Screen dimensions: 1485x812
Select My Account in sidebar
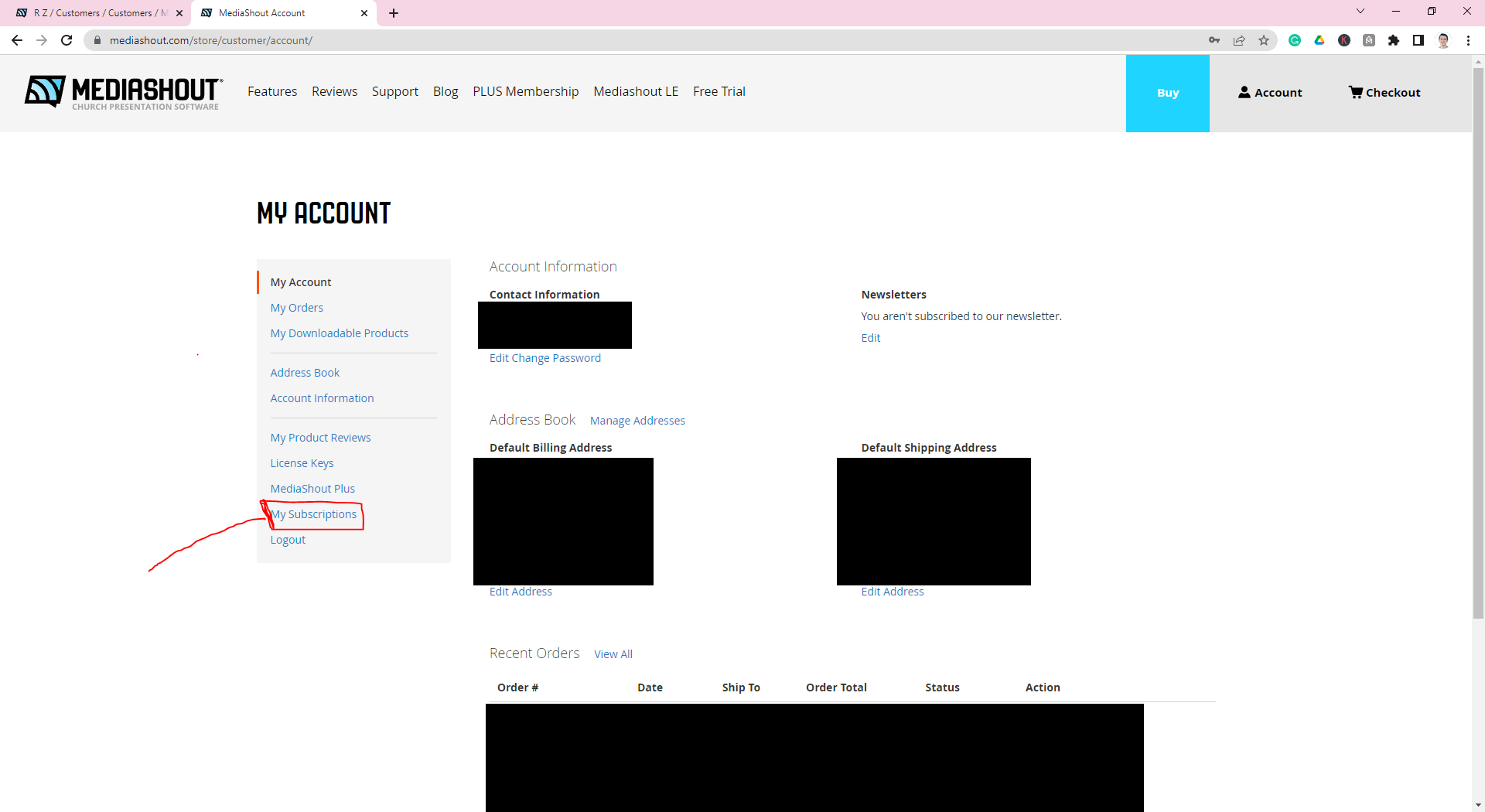pyautogui.click(x=301, y=282)
